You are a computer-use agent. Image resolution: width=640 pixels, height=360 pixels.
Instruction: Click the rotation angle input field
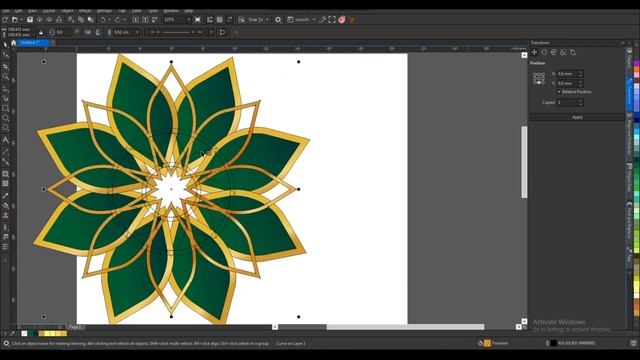coord(64,32)
